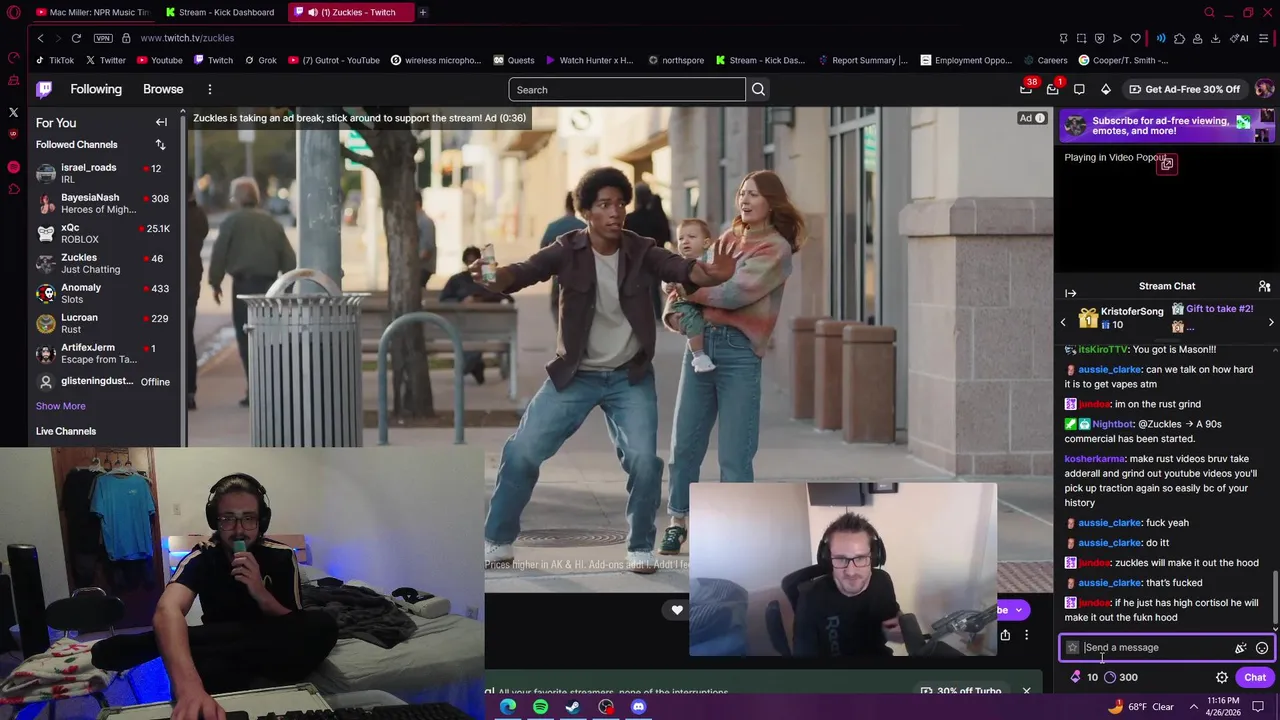Dismiss the 30% off Turbo banner
The width and height of the screenshot is (1280, 720).
point(1026,691)
